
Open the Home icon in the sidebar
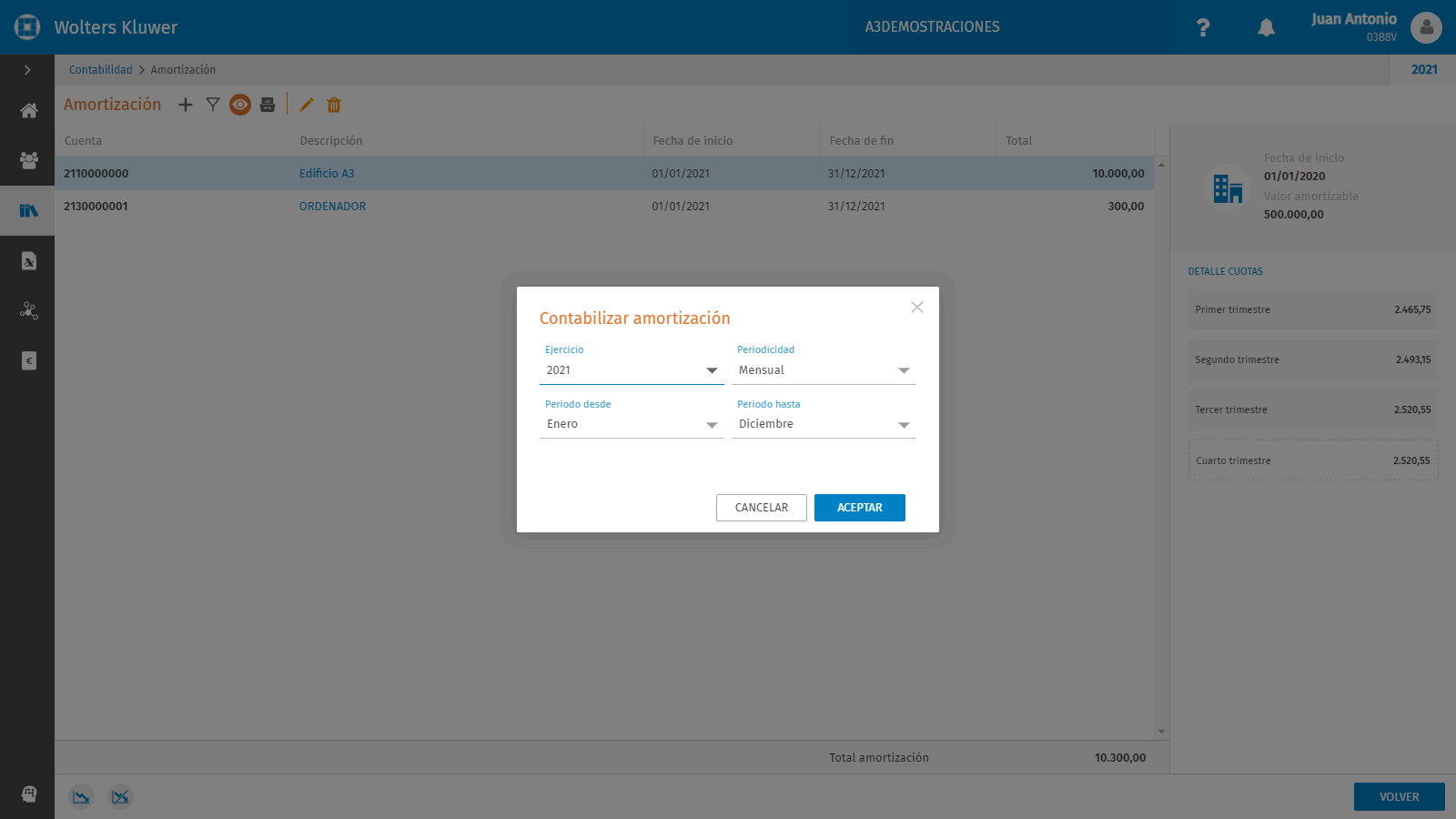tap(28, 111)
